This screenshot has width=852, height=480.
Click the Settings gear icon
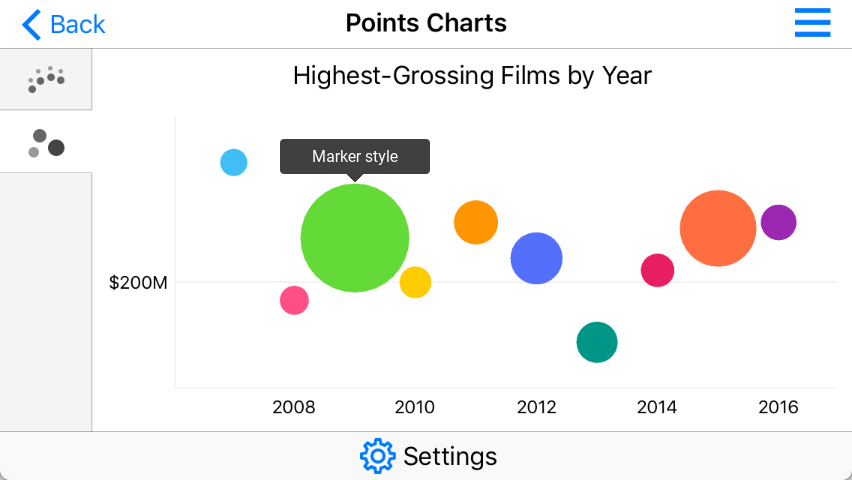coord(378,456)
